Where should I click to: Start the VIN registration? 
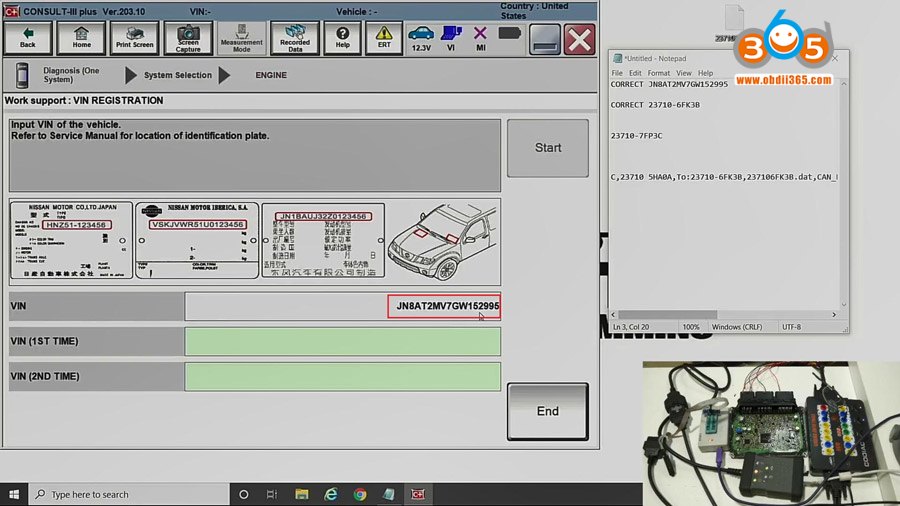tap(548, 148)
